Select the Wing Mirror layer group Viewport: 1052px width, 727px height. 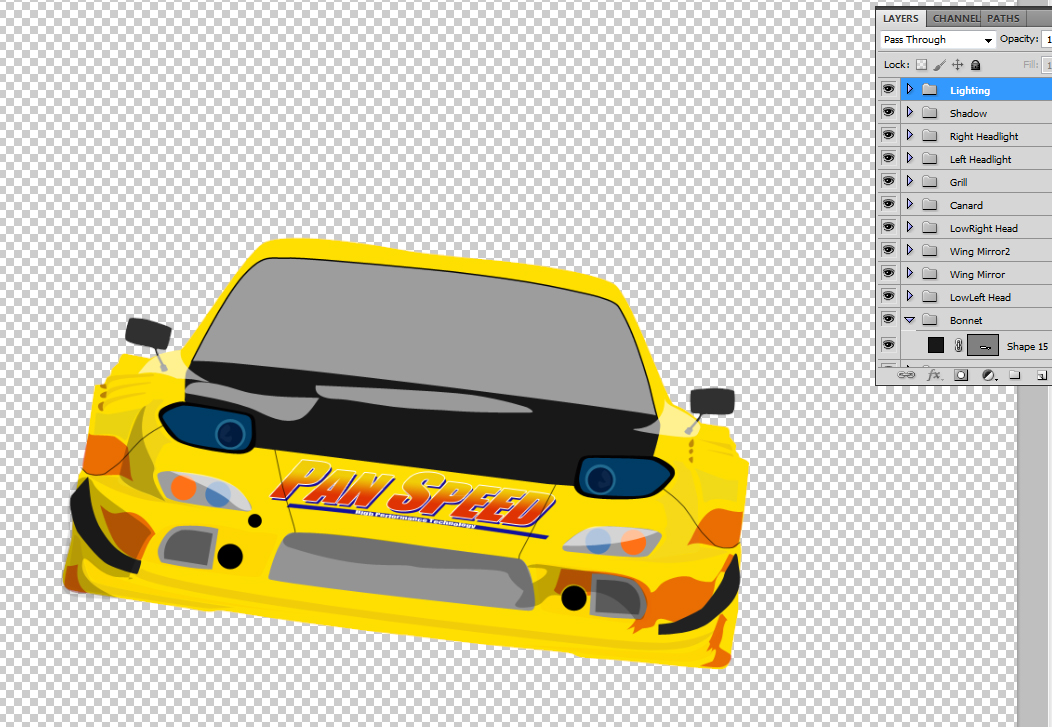(x=976, y=274)
